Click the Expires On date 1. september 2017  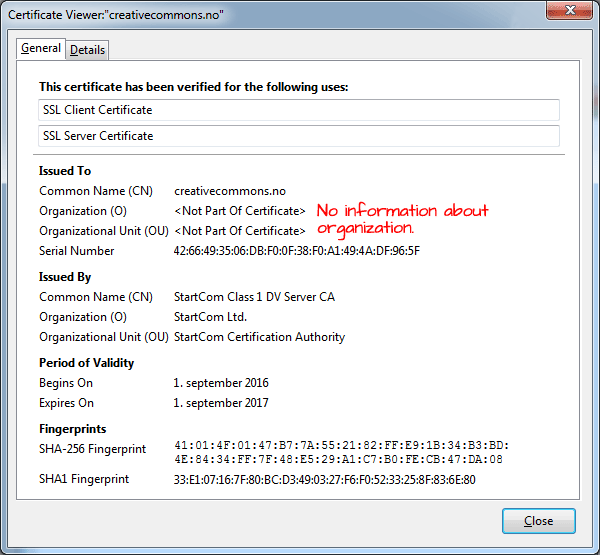pos(221,403)
